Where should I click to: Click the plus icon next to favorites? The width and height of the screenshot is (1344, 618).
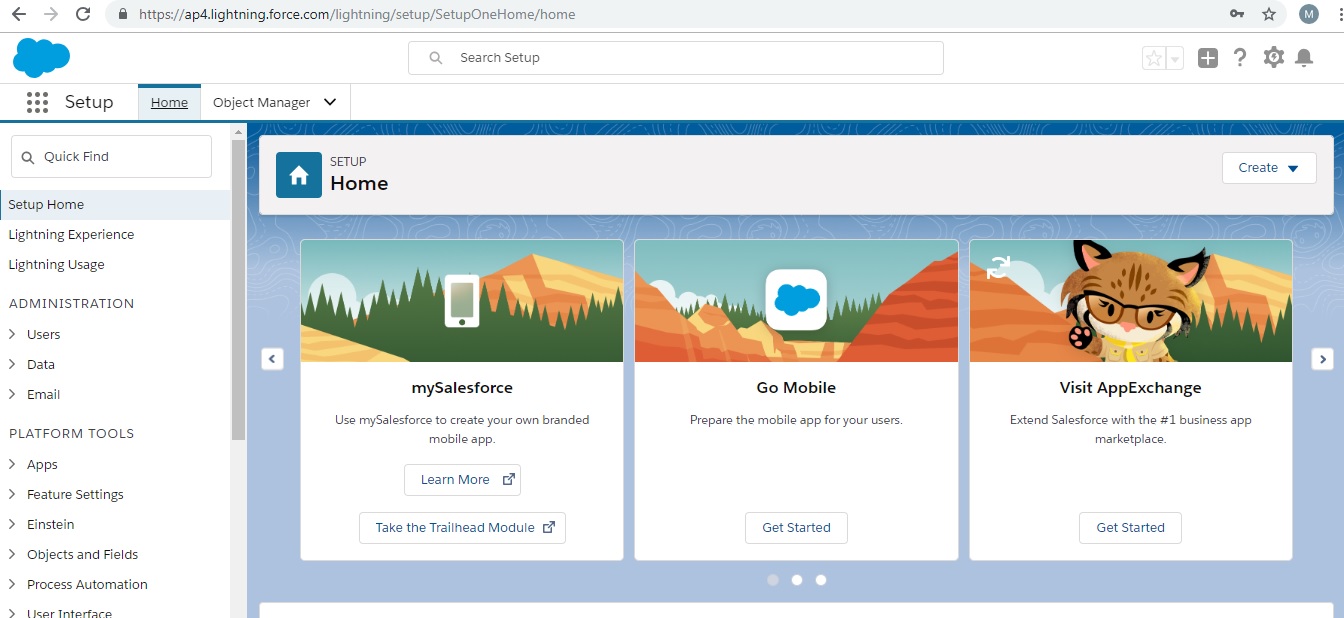tap(1207, 57)
